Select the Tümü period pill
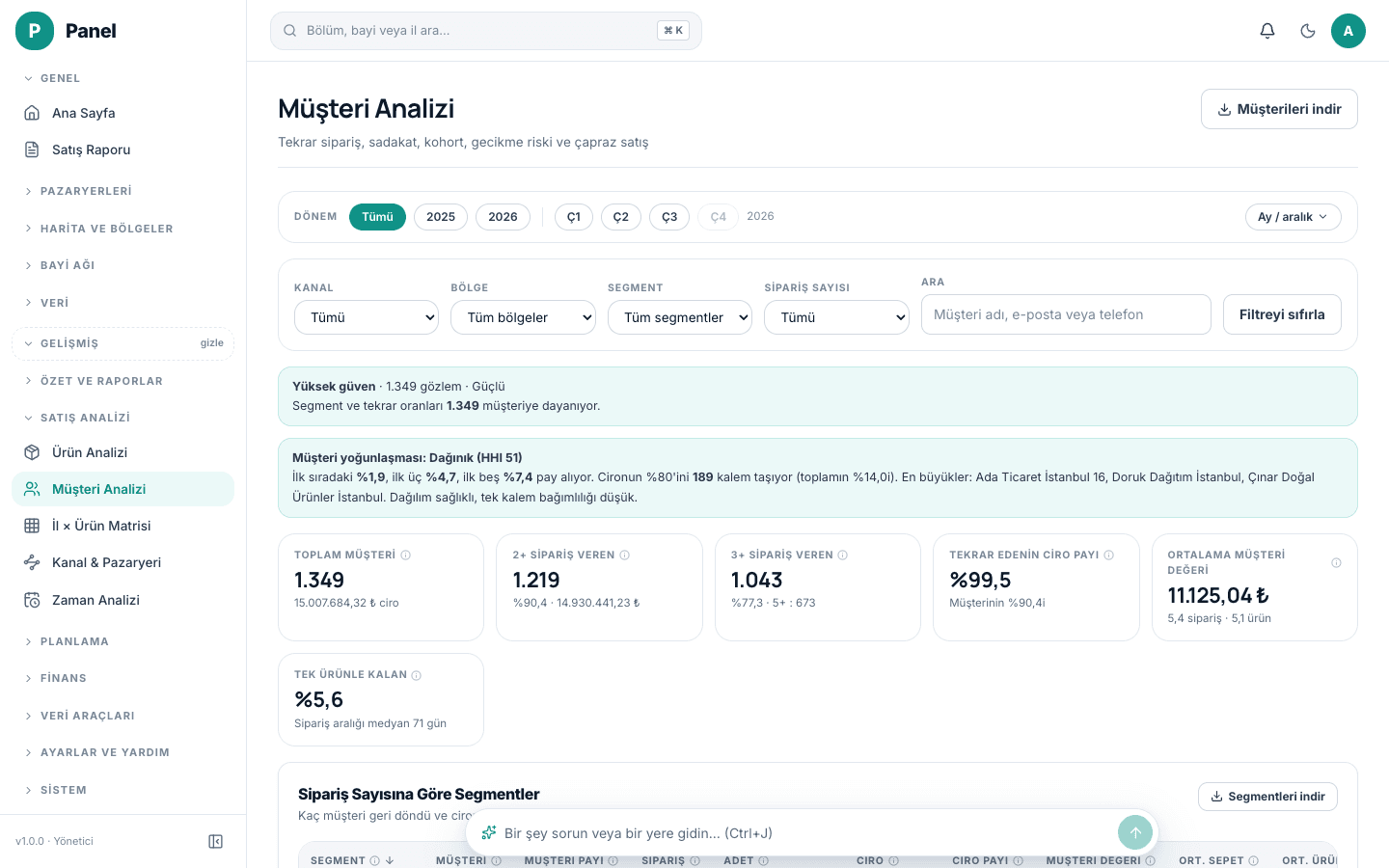Image resolution: width=1389 pixels, height=868 pixels. (x=377, y=217)
